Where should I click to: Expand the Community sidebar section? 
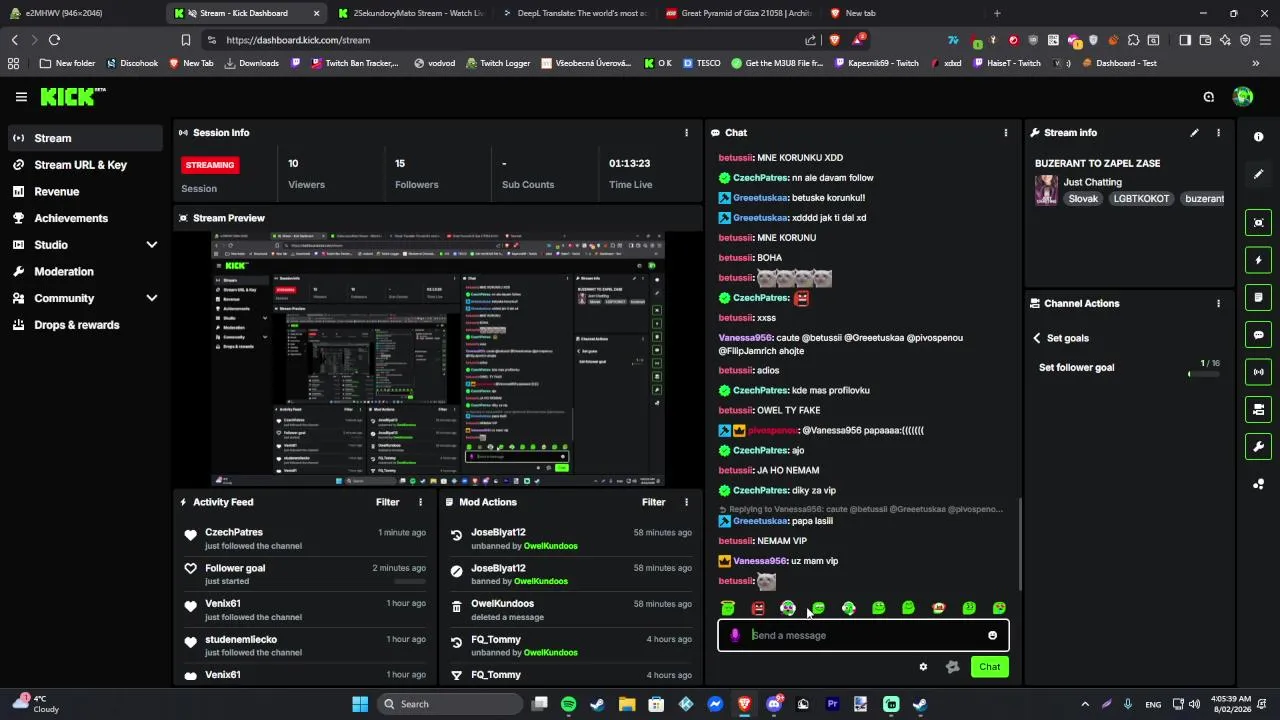click(x=151, y=298)
